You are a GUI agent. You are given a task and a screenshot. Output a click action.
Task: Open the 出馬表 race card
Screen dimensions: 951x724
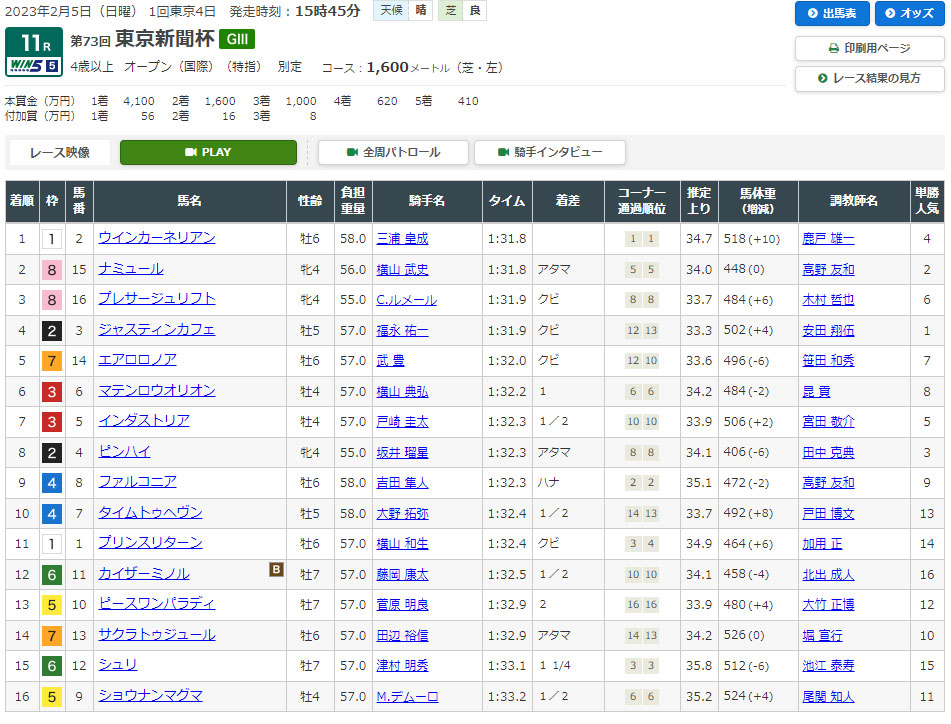point(832,13)
